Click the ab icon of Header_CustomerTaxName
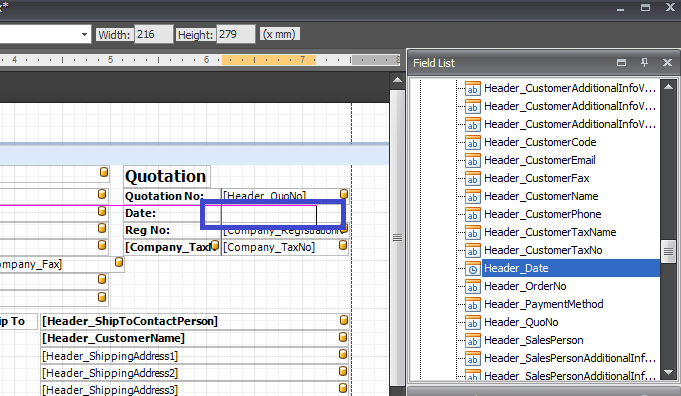This screenshot has height=396, width=681. tap(473, 233)
